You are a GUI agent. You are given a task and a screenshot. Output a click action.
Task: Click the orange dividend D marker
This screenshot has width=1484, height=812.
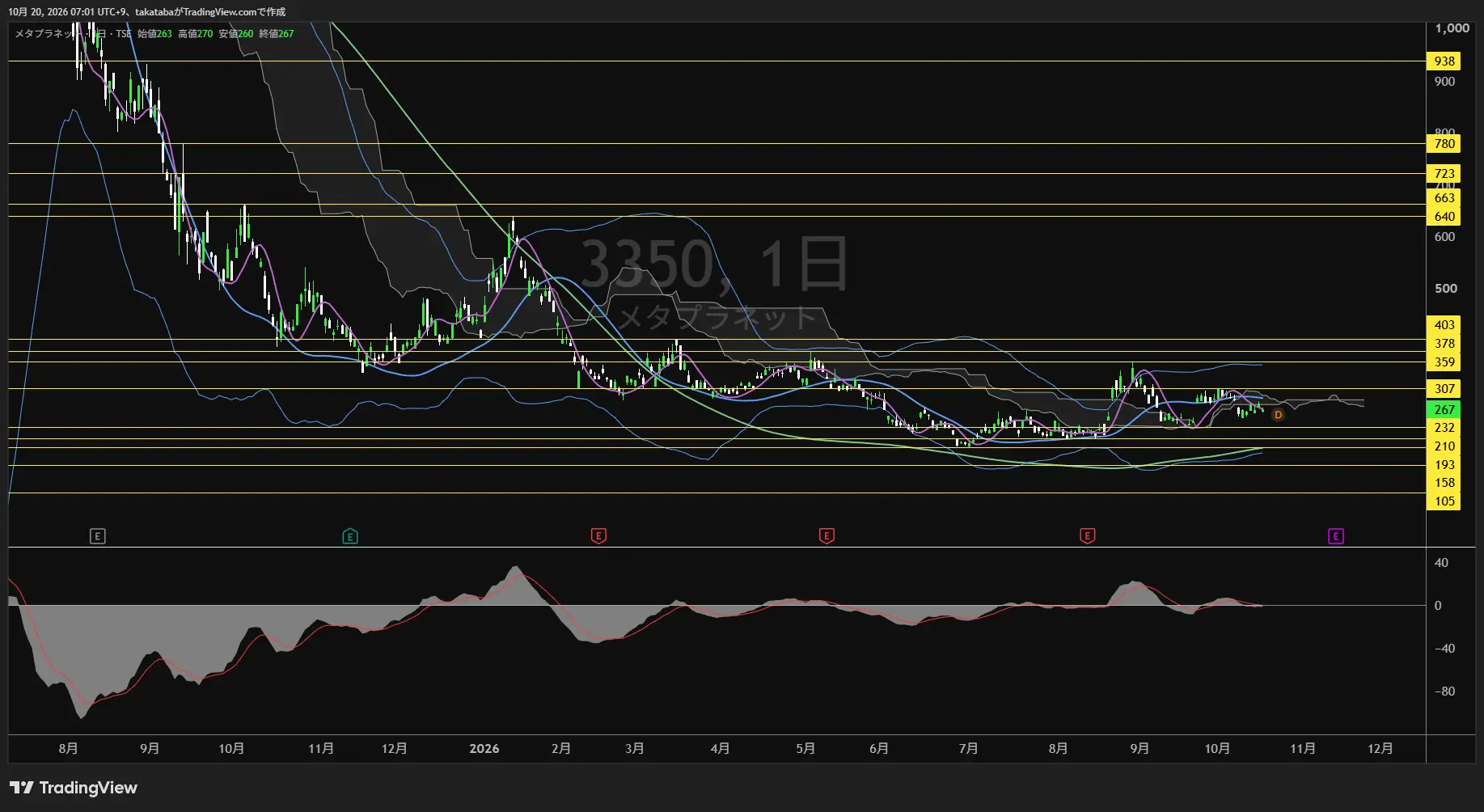click(x=1278, y=415)
